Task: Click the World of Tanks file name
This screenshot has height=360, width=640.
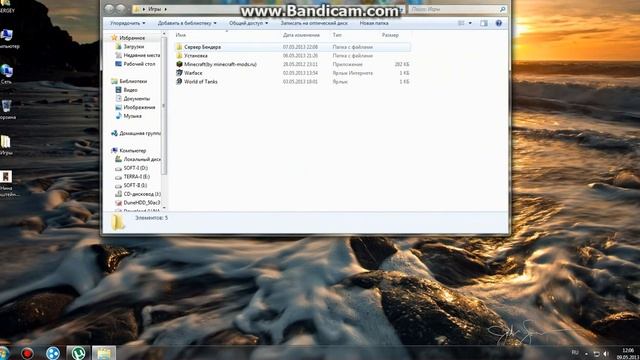Action: [201, 81]
